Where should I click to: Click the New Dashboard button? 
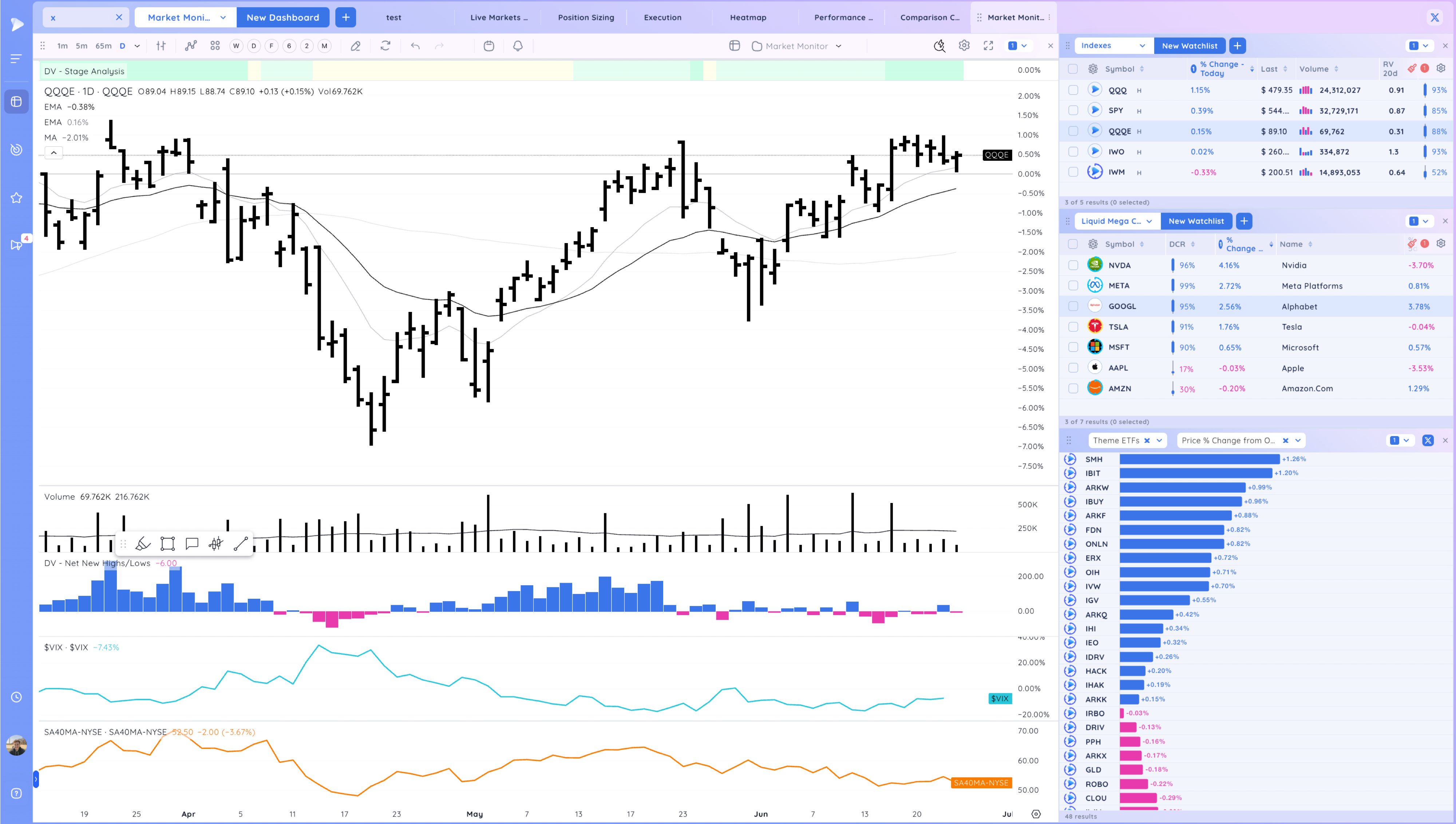coord(282,17)
